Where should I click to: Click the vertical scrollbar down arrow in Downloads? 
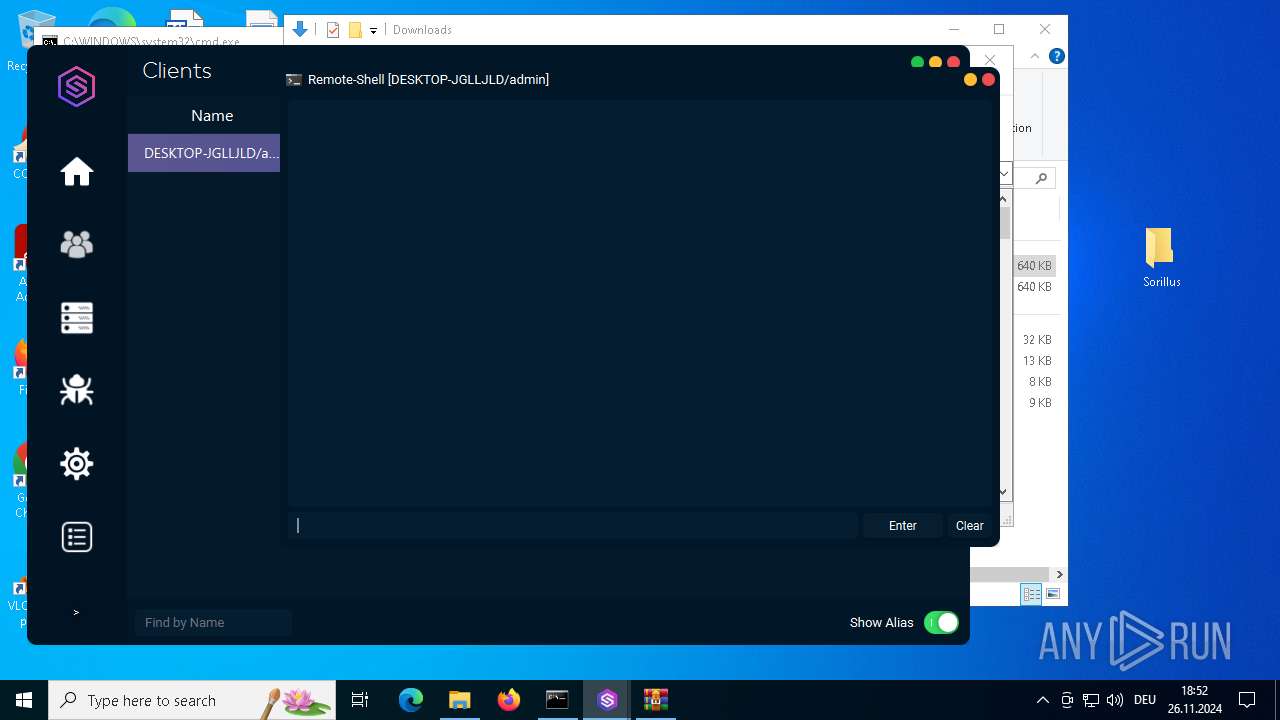pos(1004,492)
